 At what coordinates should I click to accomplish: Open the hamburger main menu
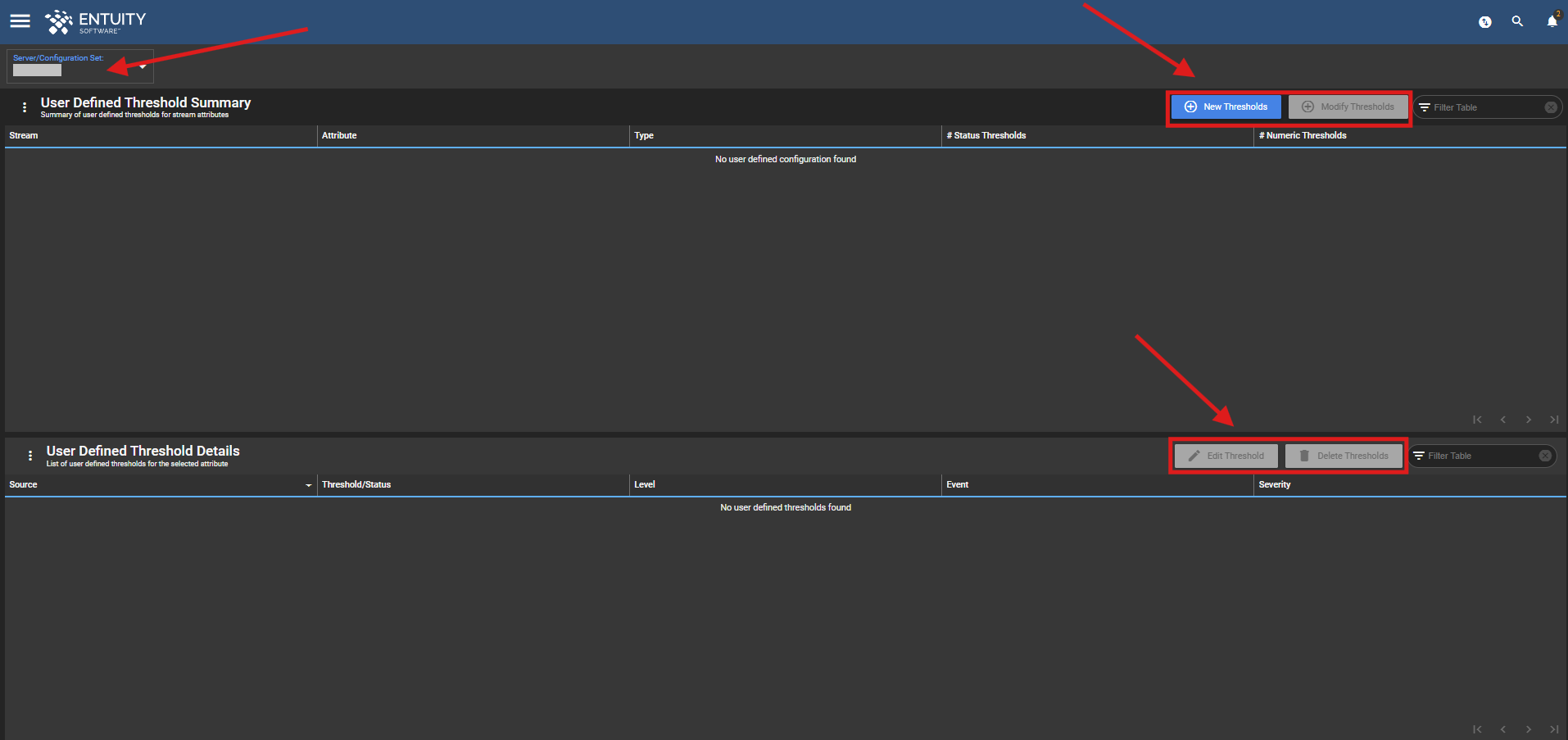click(20, 21)
